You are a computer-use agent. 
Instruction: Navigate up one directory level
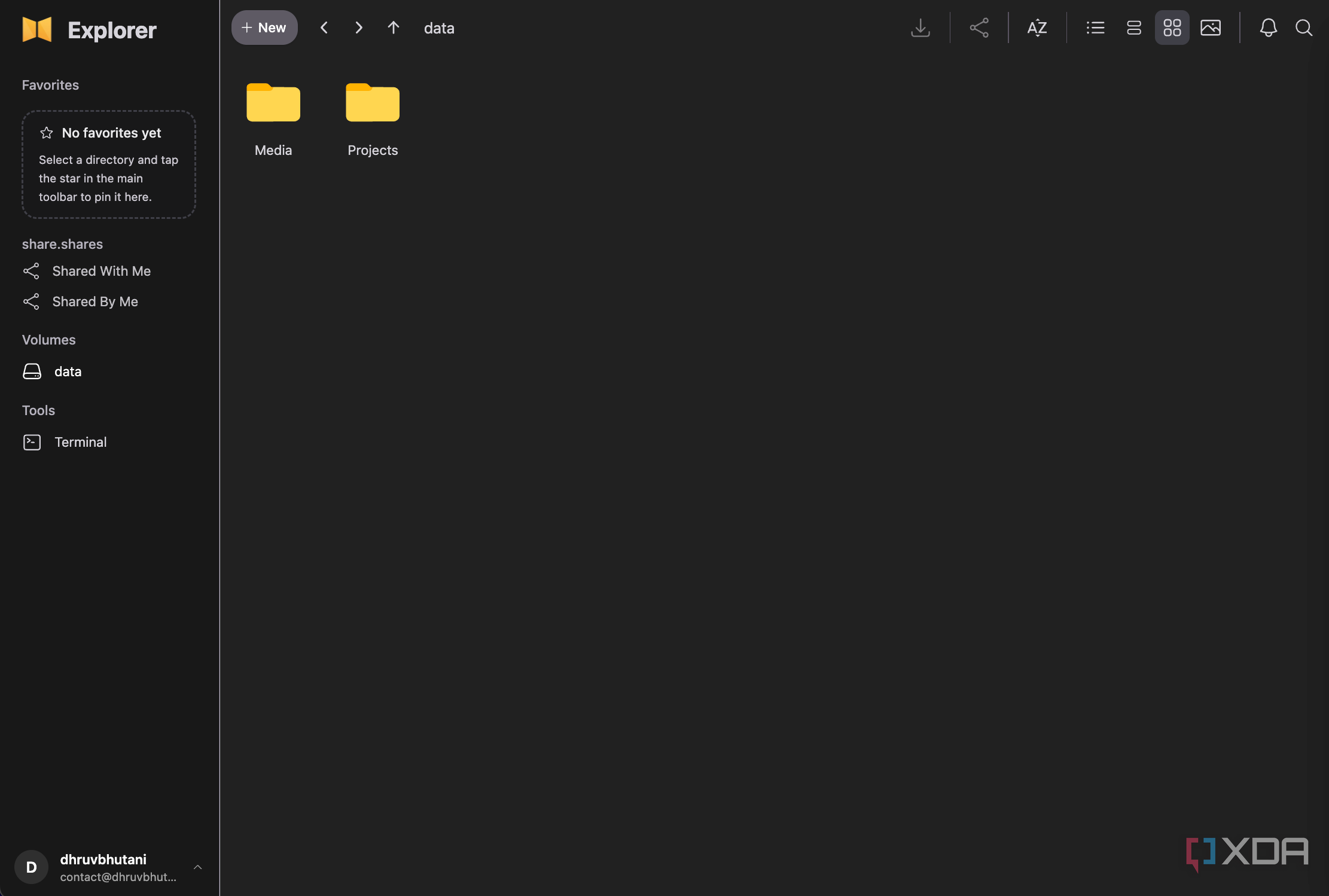pyautogui.click(x=393, y=28)
